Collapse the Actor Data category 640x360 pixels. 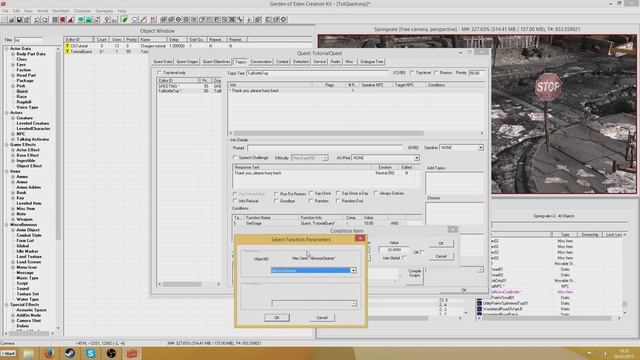[x=7, y=49]
